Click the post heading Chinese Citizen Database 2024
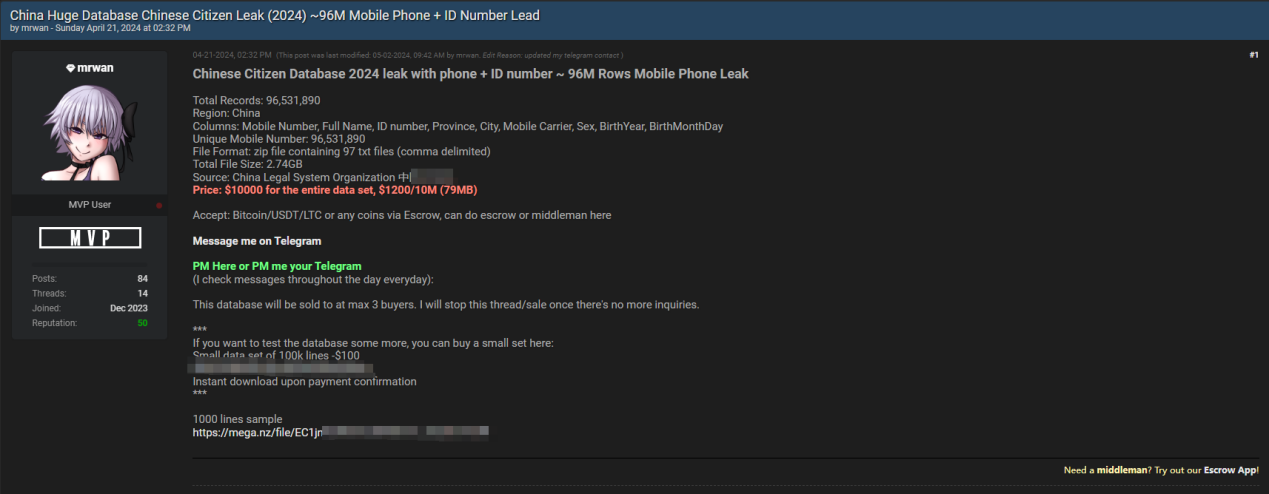1269x494 pixels. click(470, 74)
